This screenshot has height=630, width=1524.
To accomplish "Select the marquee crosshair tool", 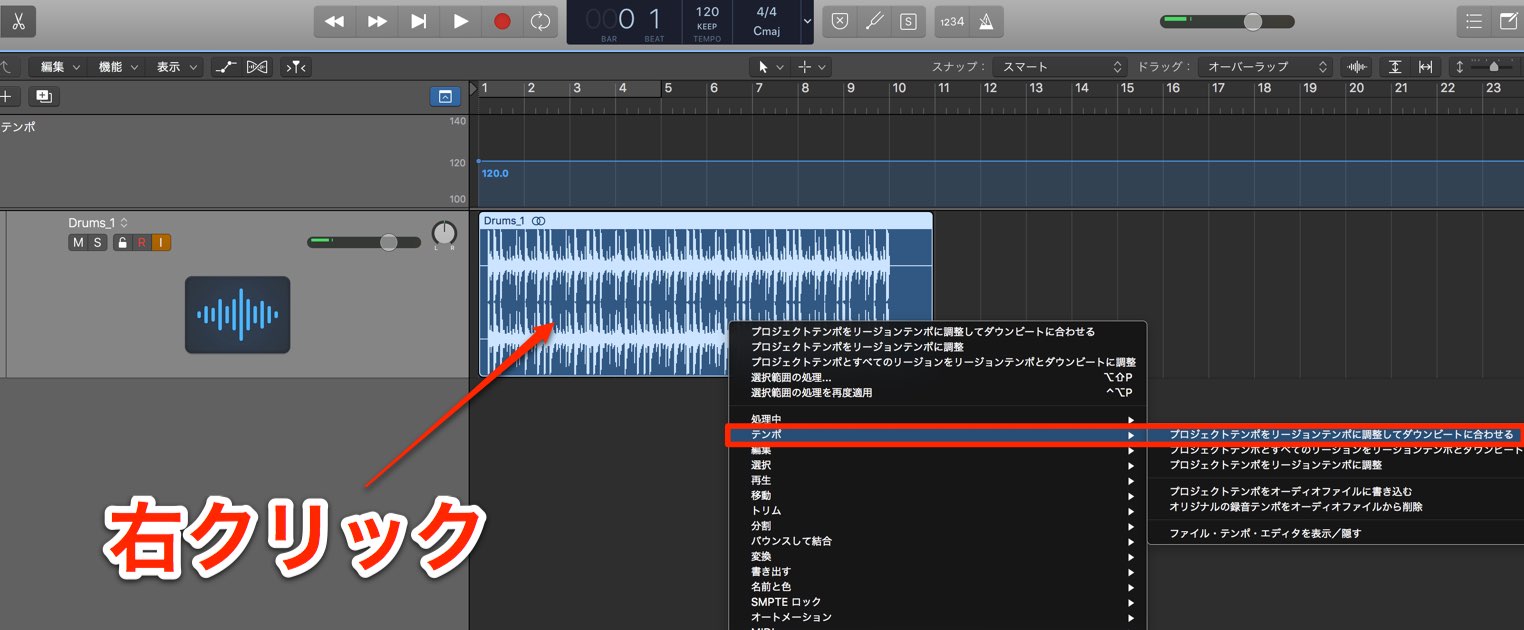I will coord(804,67).
